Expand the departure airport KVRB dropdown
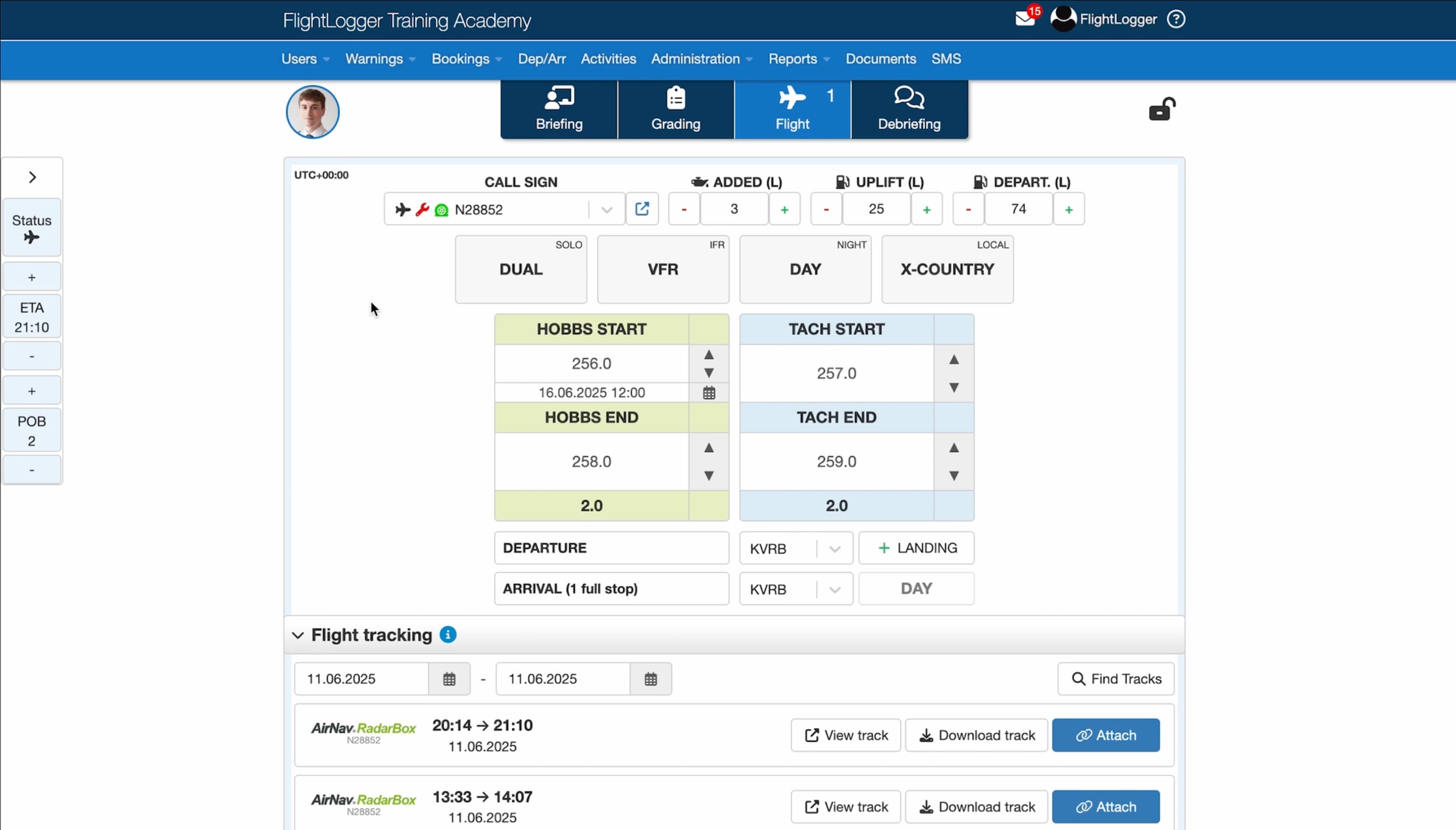This screenshot has width=1456, height=830. coord(834,549)
